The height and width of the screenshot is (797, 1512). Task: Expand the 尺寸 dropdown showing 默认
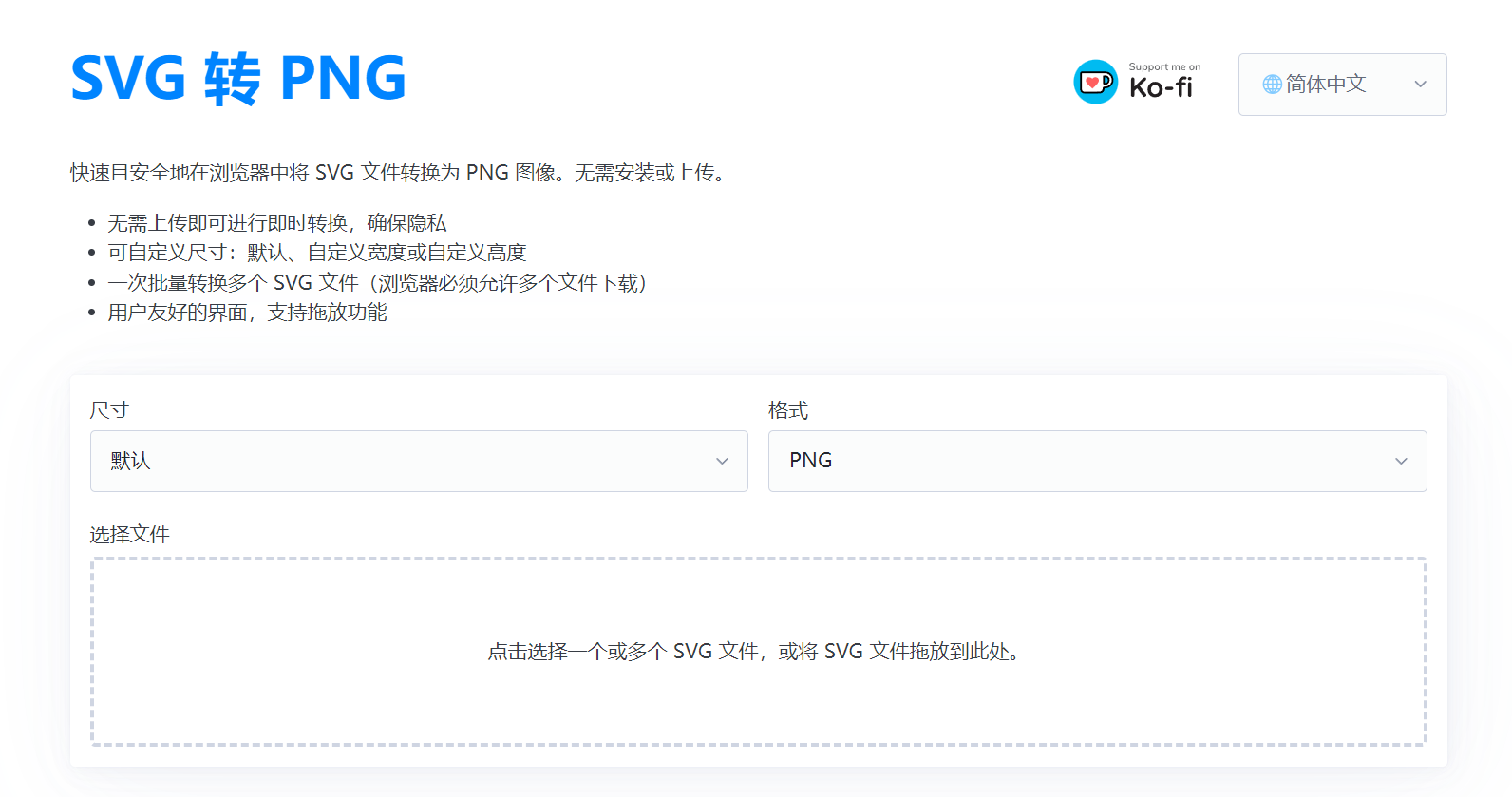(419, 461)
